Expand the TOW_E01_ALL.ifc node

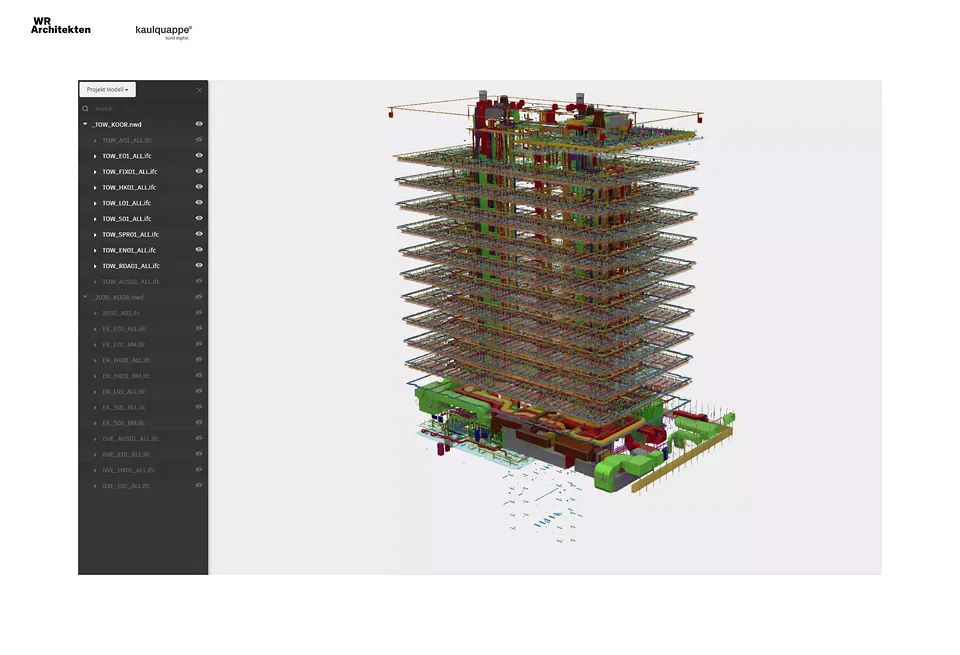(95, 156)
